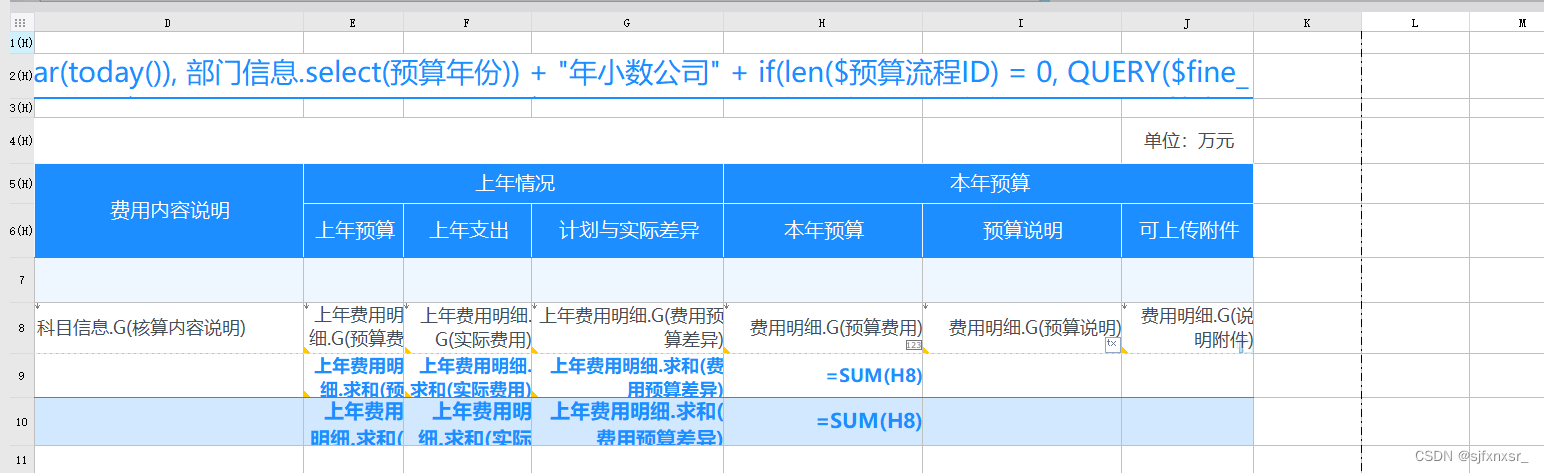The height and width of the screenshot is (473, 1544).
Task: Select the 单位：万元 cell
Action: point(1188,141)
